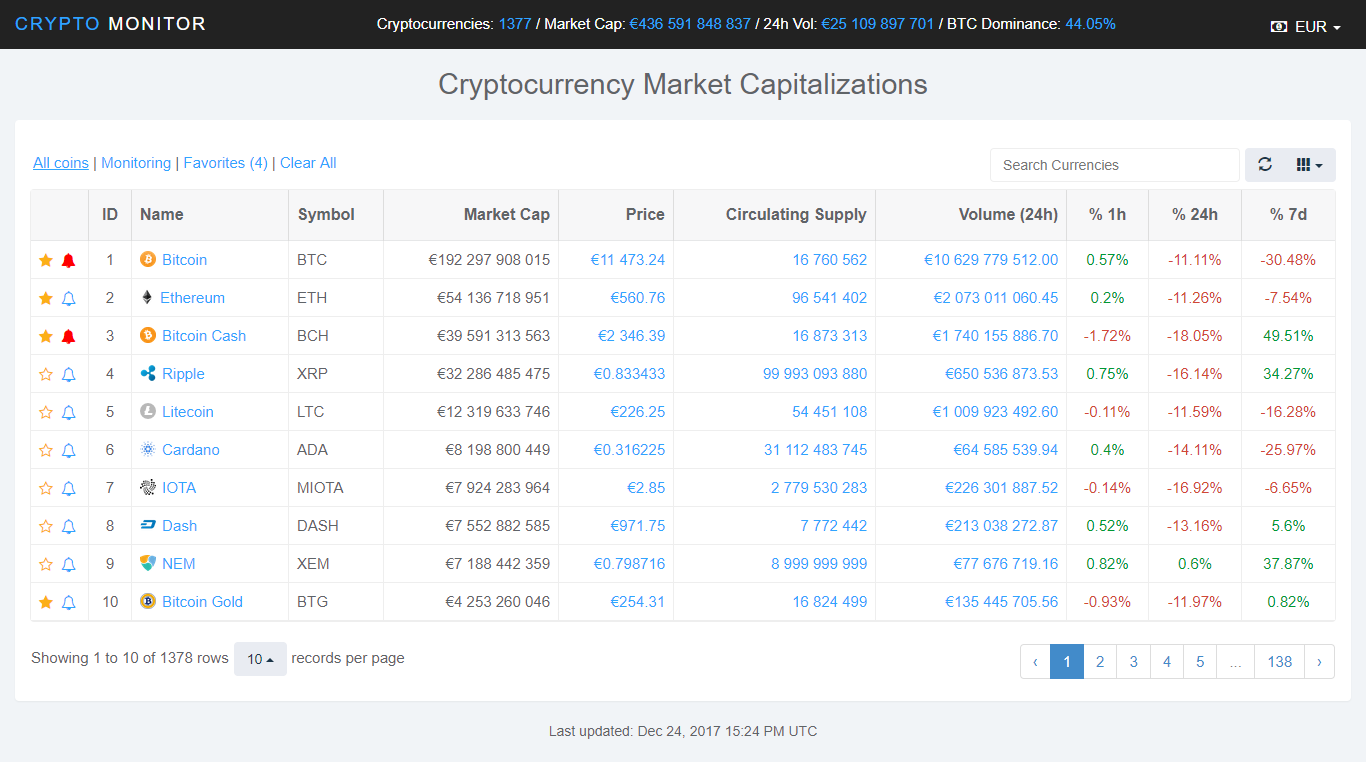This screenshot has width=1366, height=762.
Task: Click the previous page arrow
Action: [1035, 662]
